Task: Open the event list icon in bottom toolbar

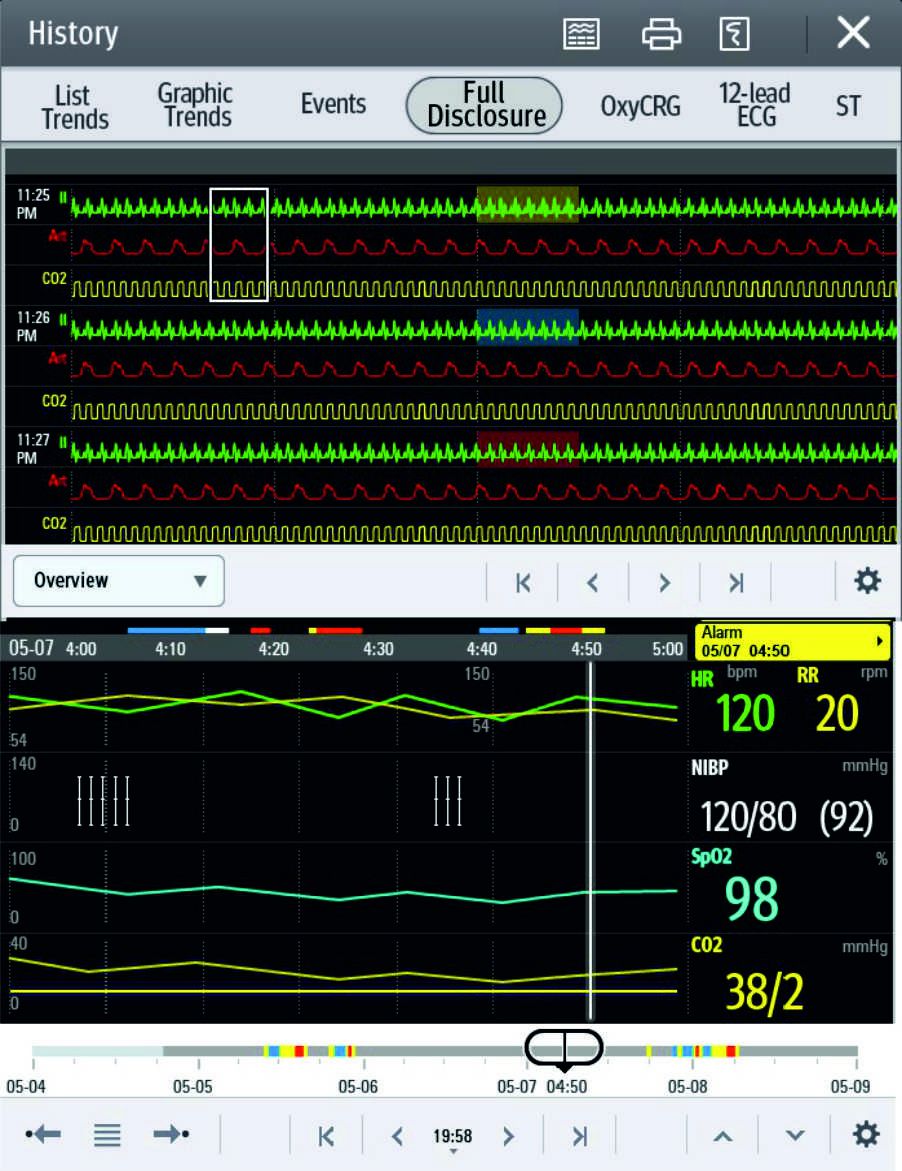Action: pyautogui.click(x=107, y=1134)
